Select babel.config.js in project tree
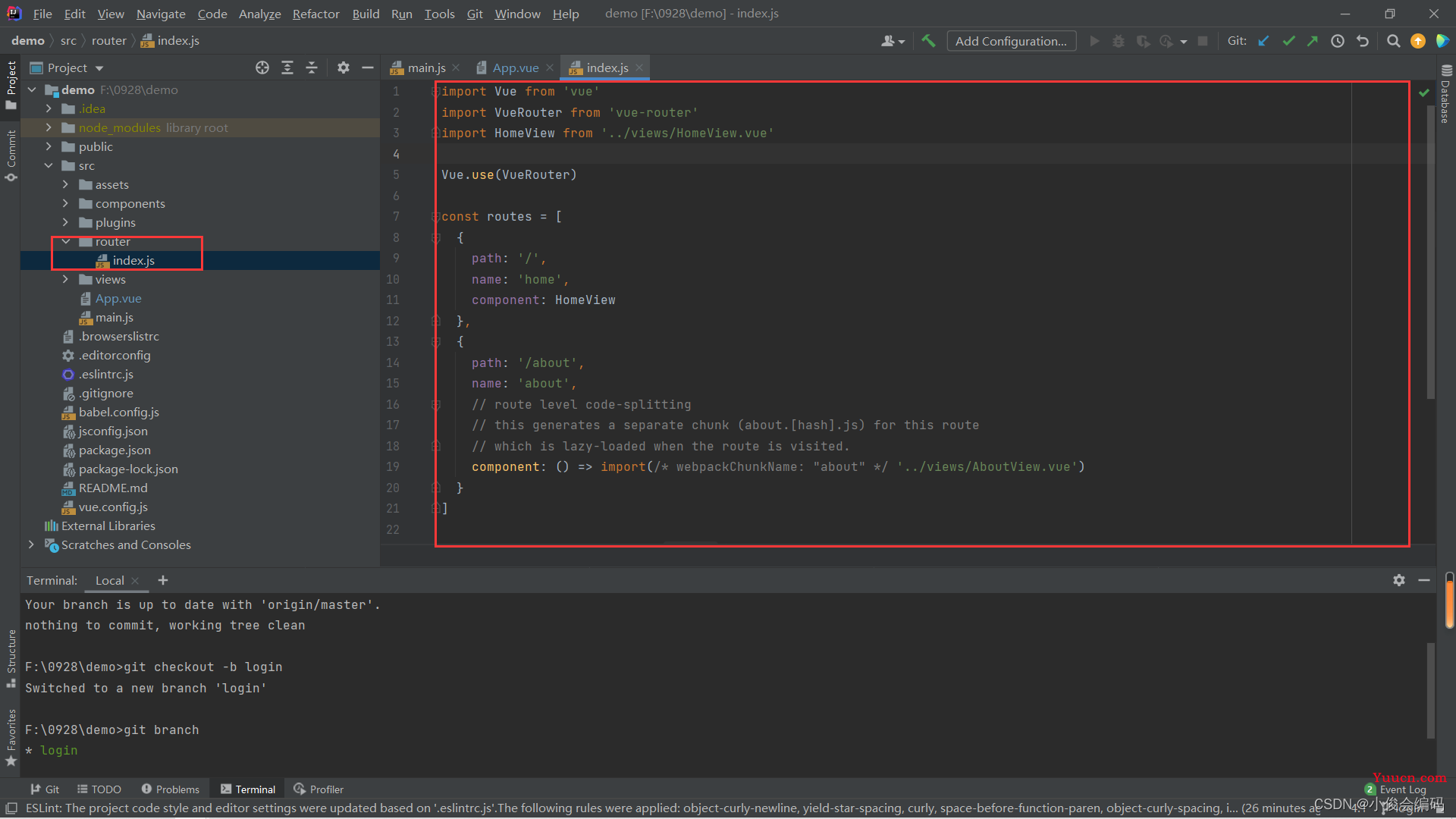1456x819 pixels. click(118, 412)
